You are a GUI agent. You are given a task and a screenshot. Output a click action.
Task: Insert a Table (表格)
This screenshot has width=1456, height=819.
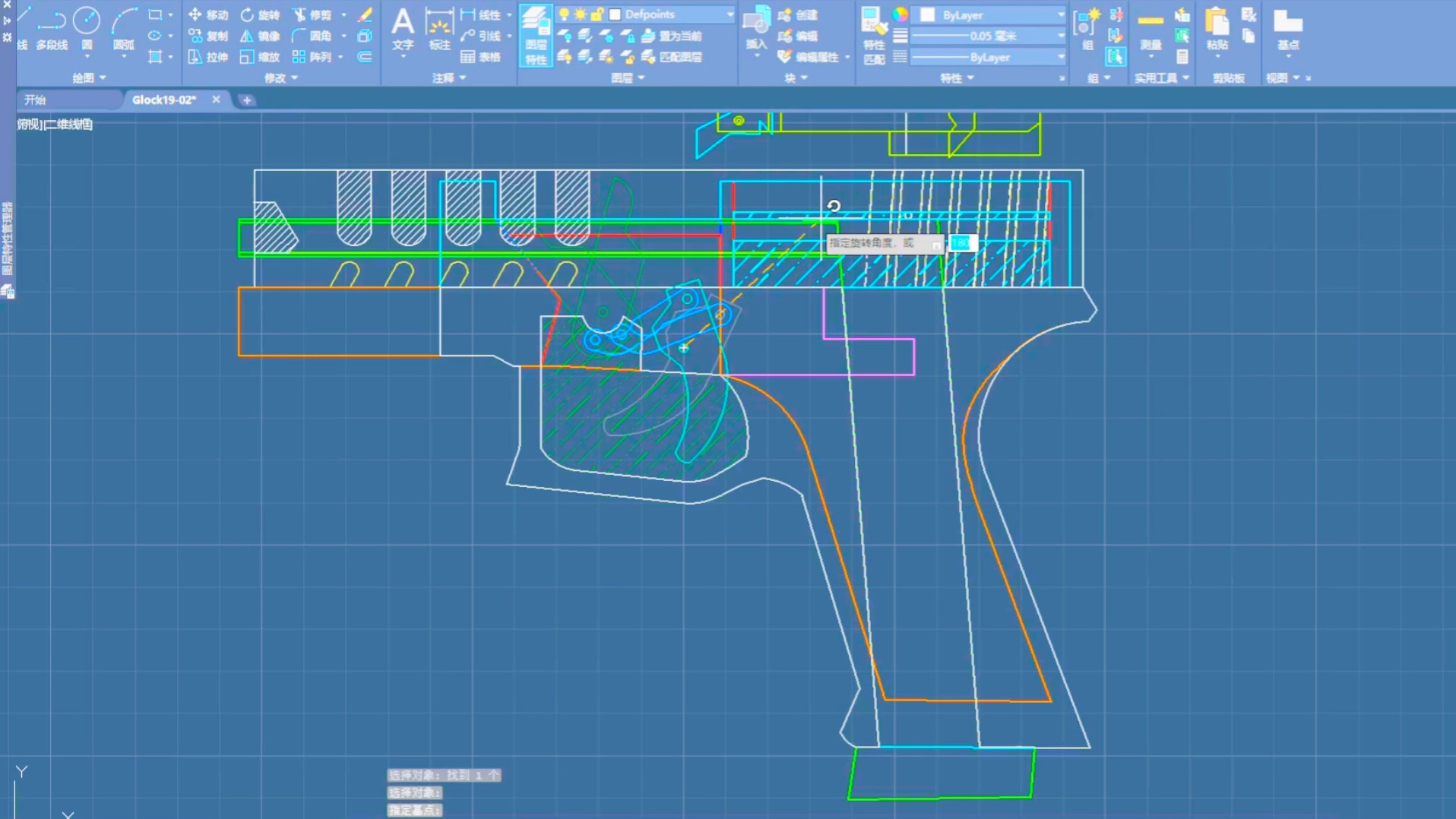(481, 57)
